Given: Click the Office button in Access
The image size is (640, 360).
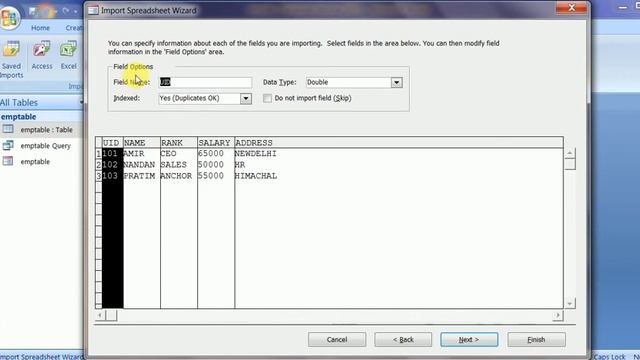Looking at the screenshot, I should click(x=9, y=17).
